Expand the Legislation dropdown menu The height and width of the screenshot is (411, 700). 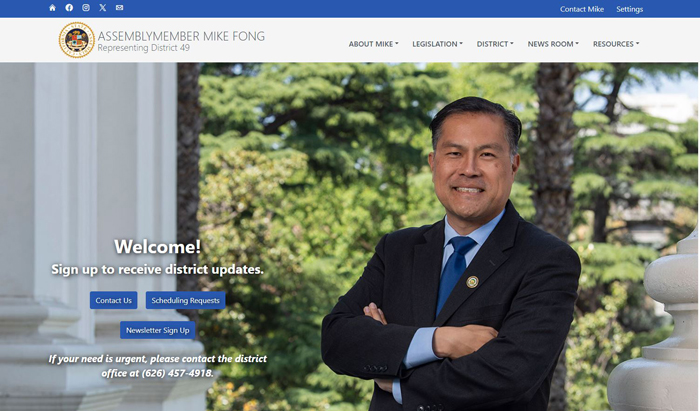(x=437, y=44)
